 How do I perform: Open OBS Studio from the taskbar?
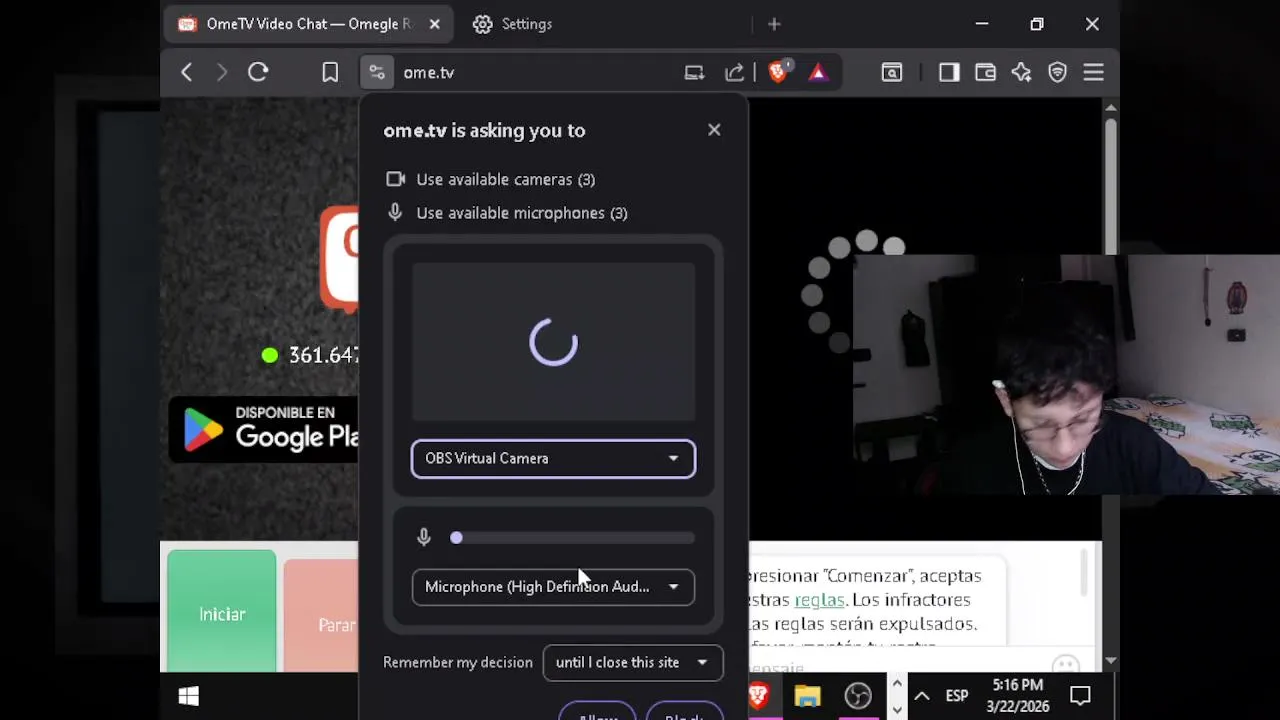pos(858,696)
